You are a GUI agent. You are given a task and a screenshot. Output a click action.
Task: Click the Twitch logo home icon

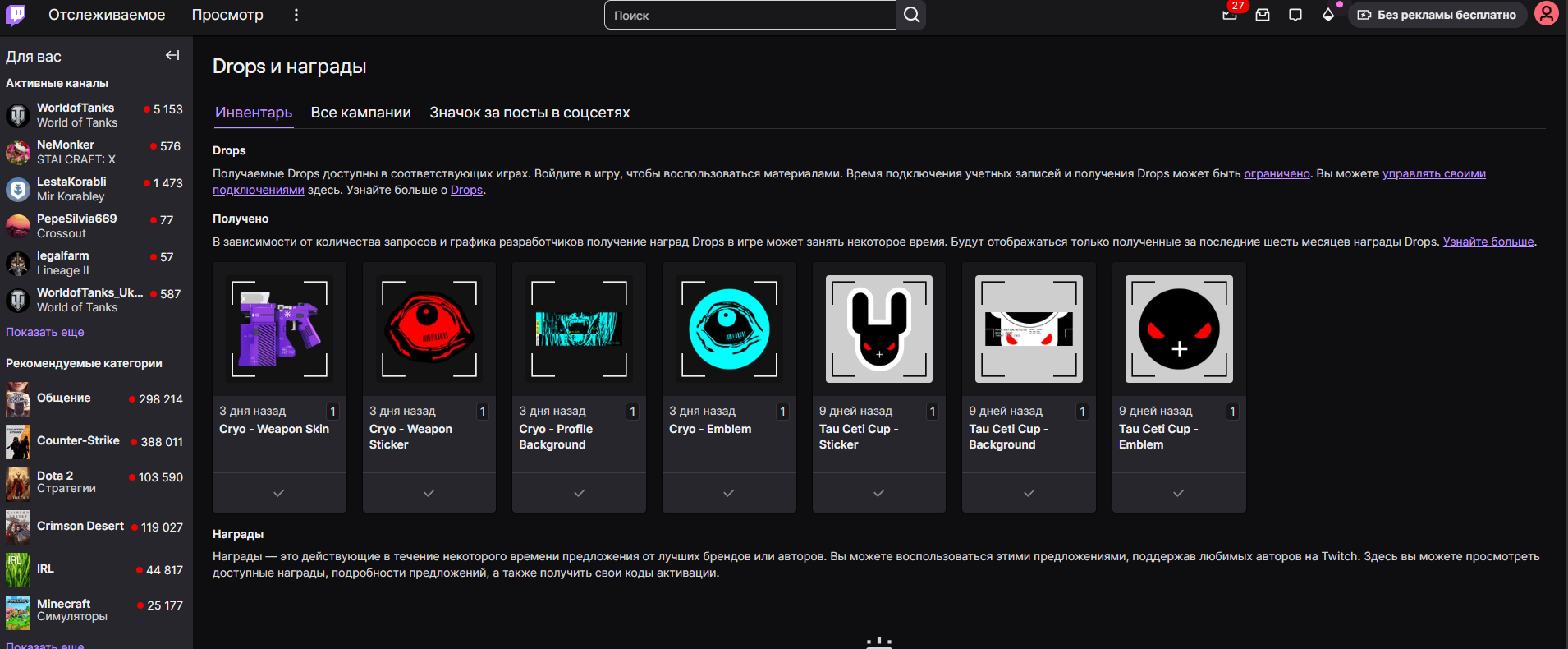pyautogui.click(x=16, y=15)
